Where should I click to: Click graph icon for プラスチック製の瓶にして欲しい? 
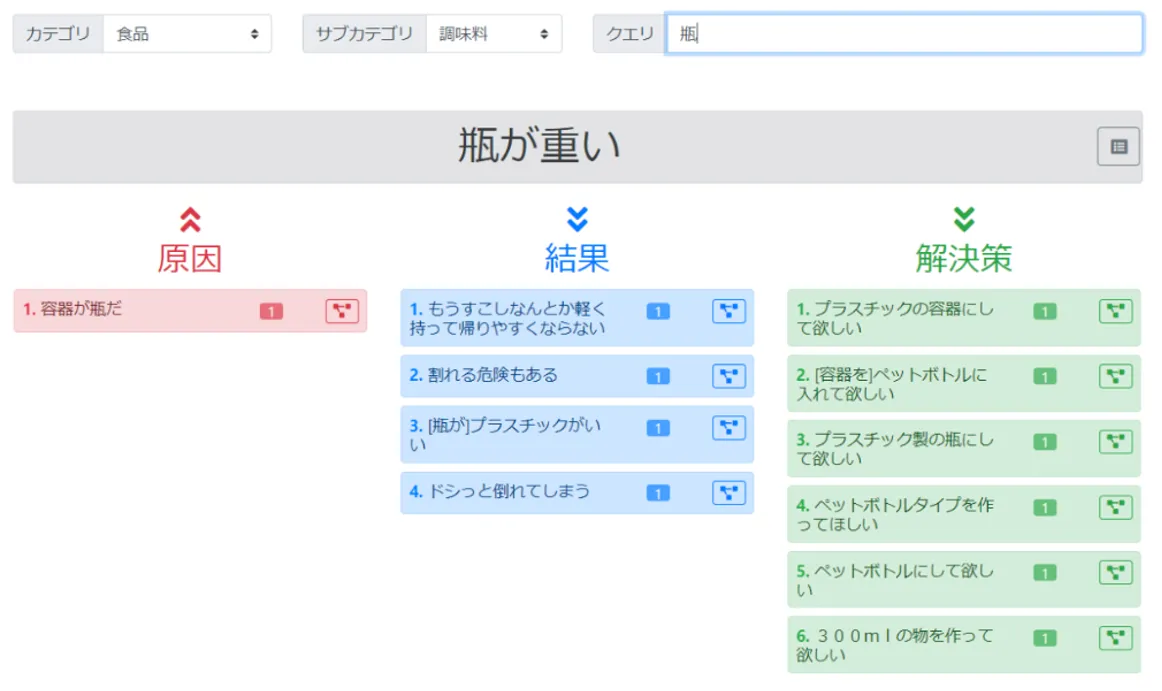click(1115, 441)
